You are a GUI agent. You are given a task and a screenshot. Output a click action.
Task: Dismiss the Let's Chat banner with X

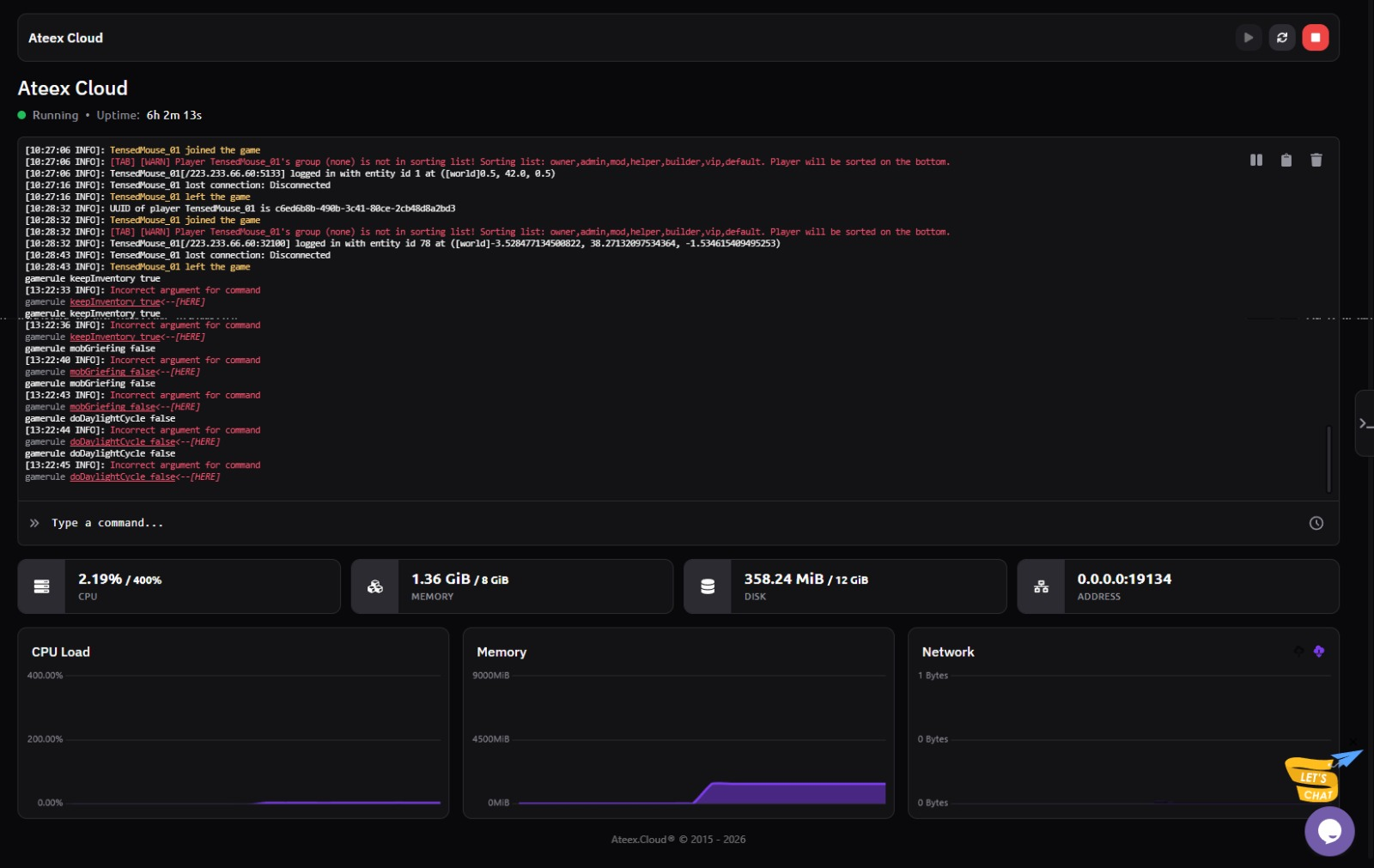click(1354, 740)
